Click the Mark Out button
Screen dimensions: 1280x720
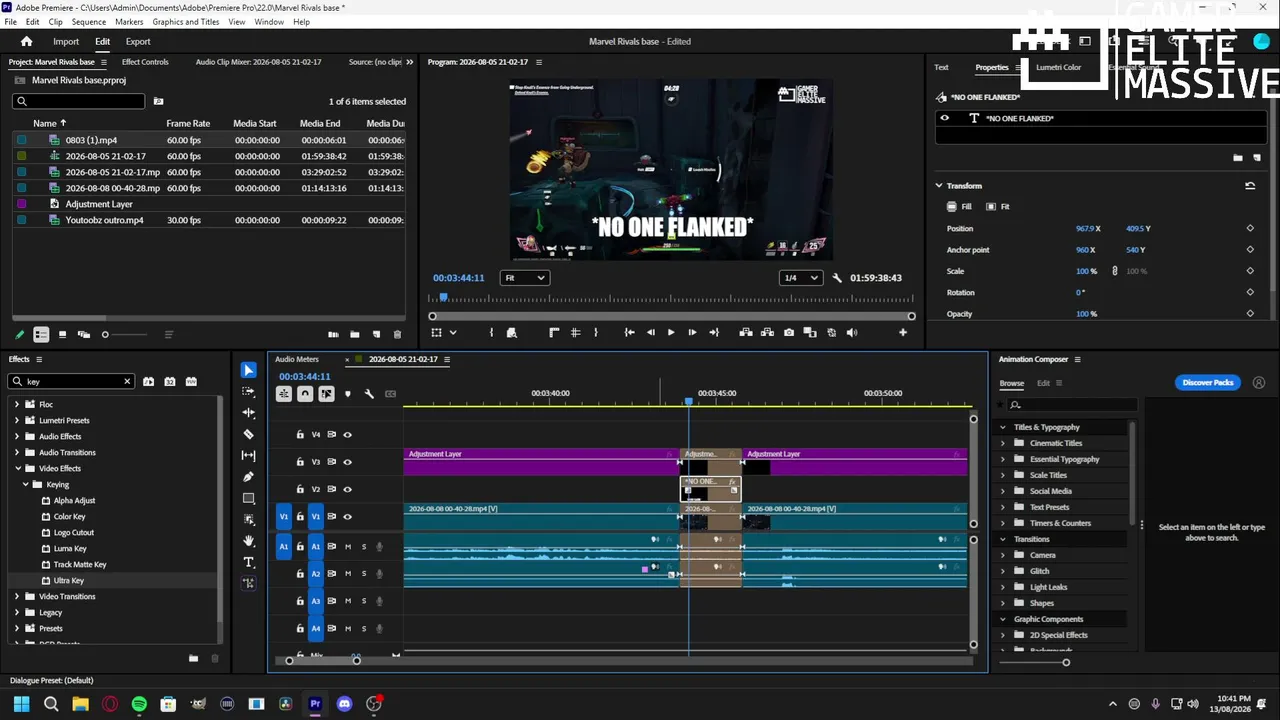pos(596,333)
